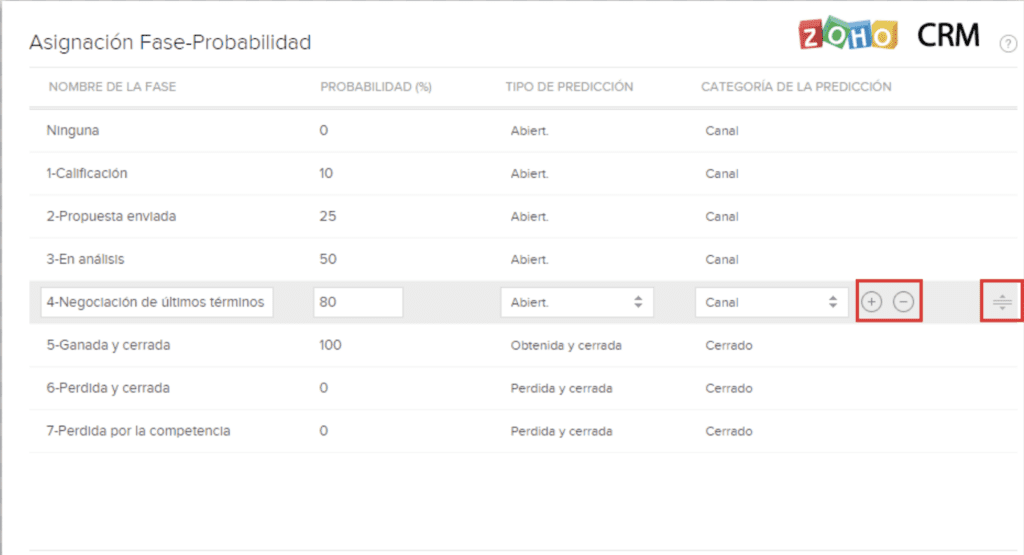
Task: Click the Probabilidad (%) column header
Action: (375, 87)
